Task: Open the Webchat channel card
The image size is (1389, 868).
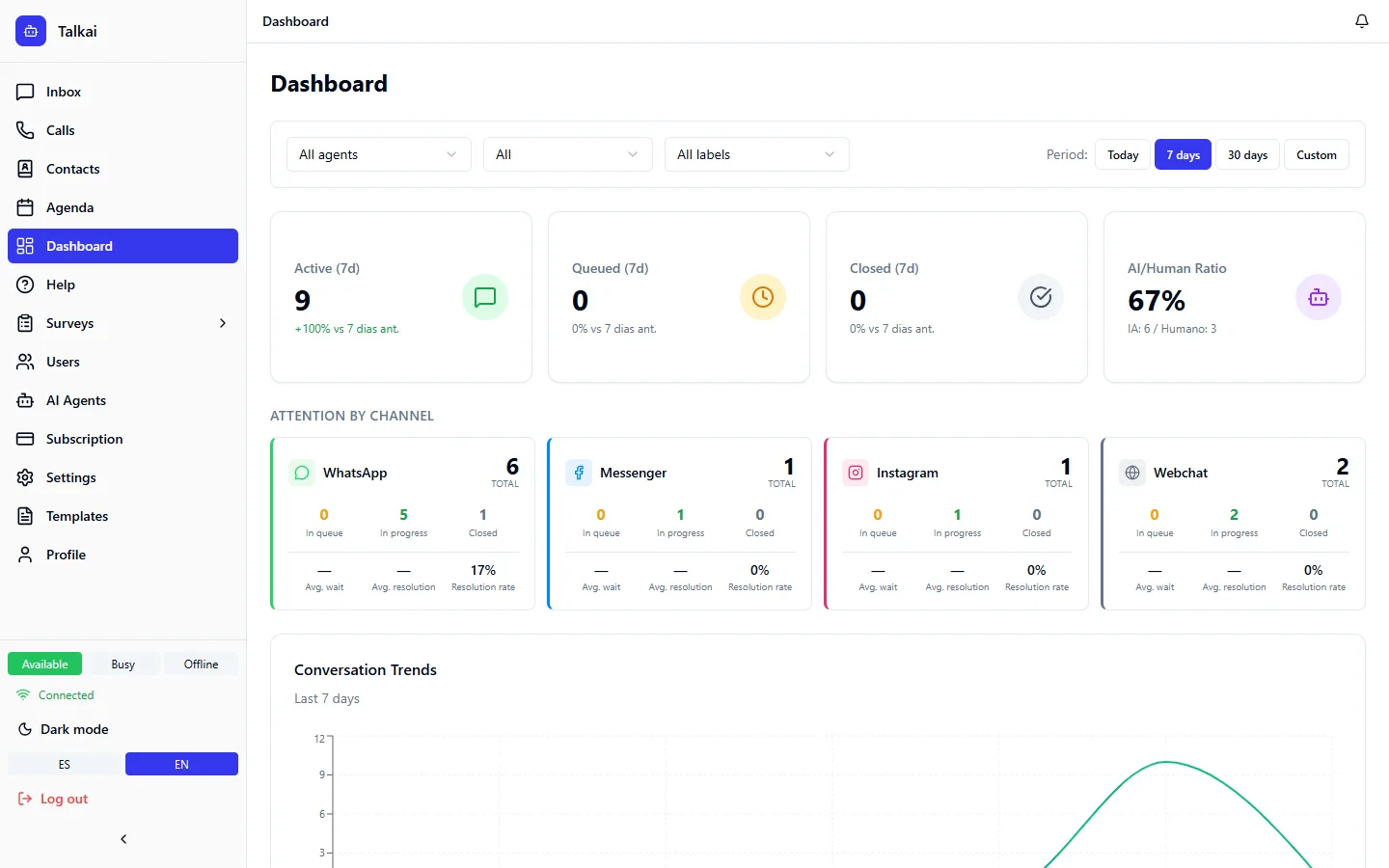Action: (1233, 524)
